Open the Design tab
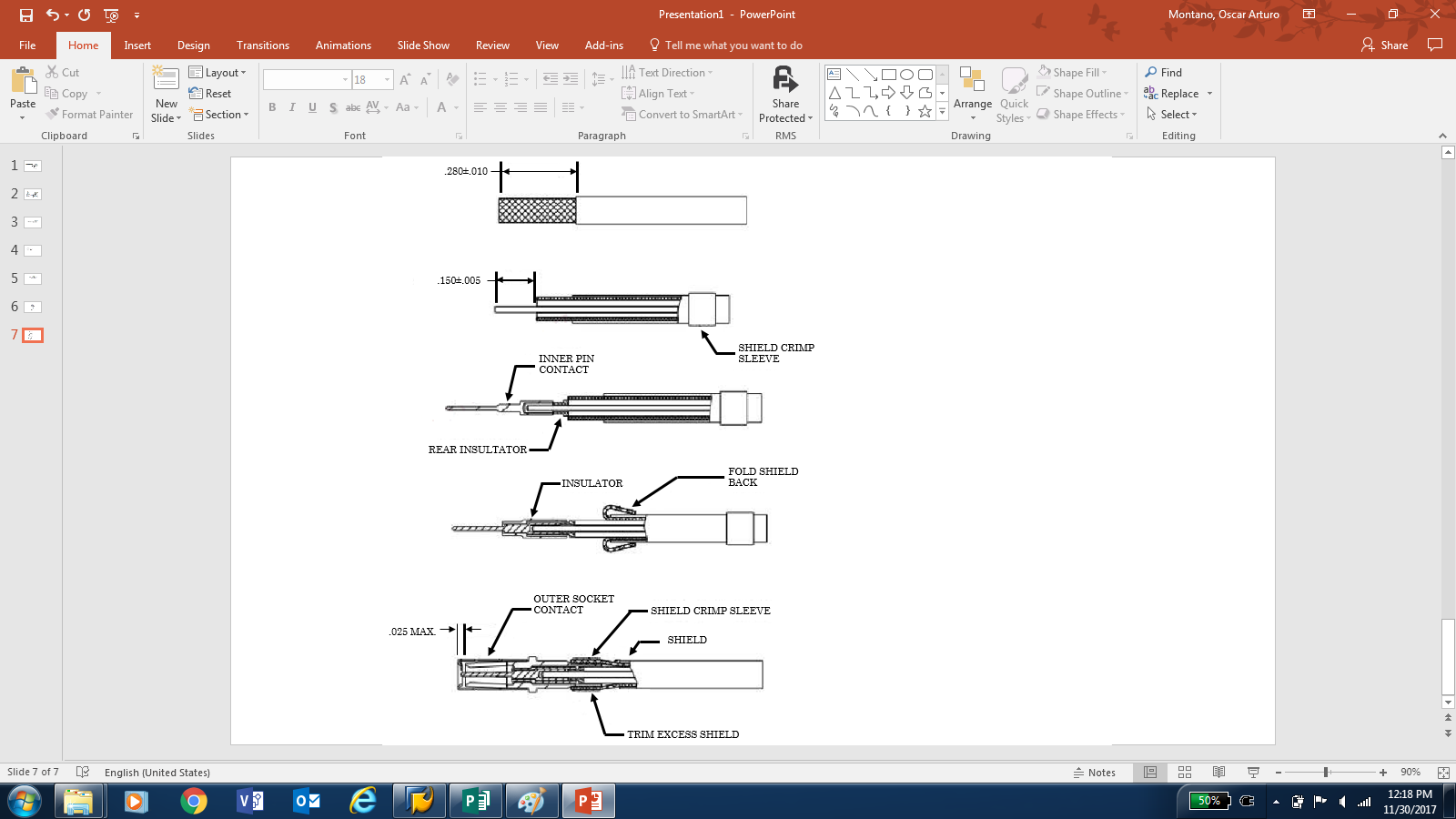The image size is (1456, 819). [x=193, y=45]
